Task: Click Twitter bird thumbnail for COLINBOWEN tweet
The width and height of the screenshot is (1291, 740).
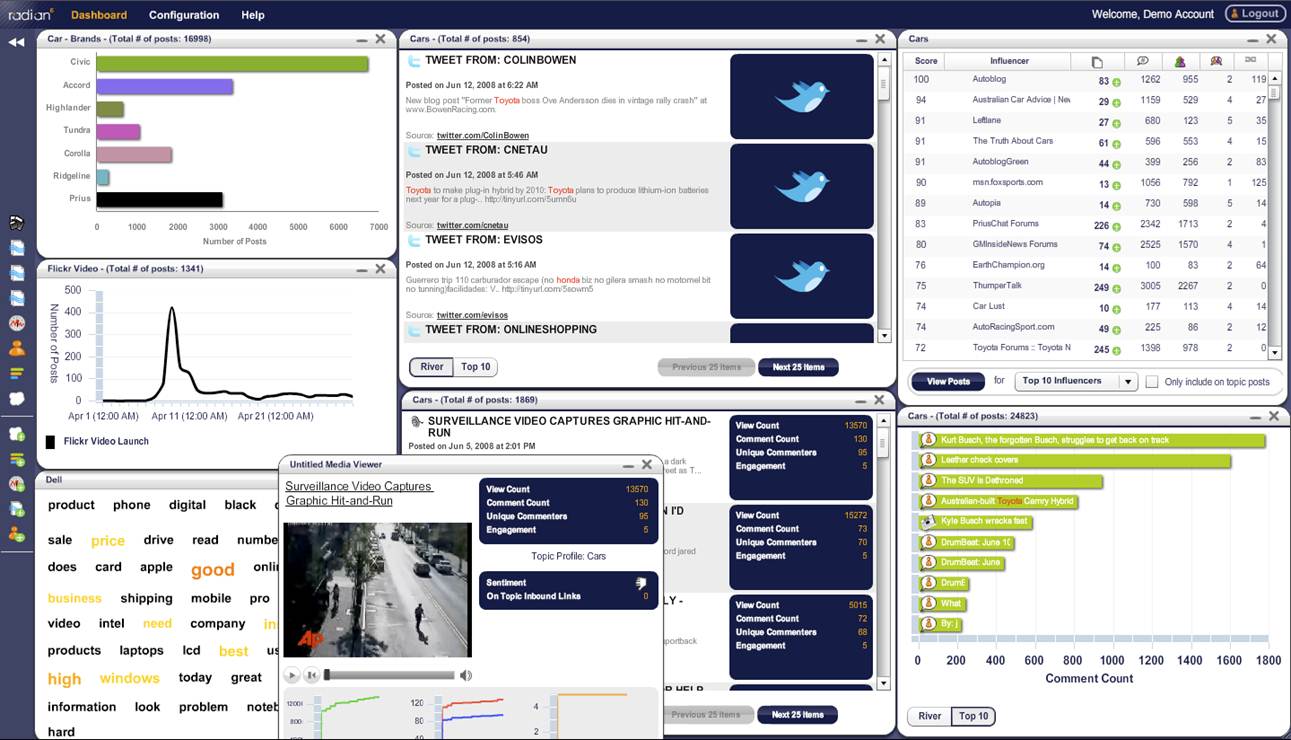Action: (802, 97)
